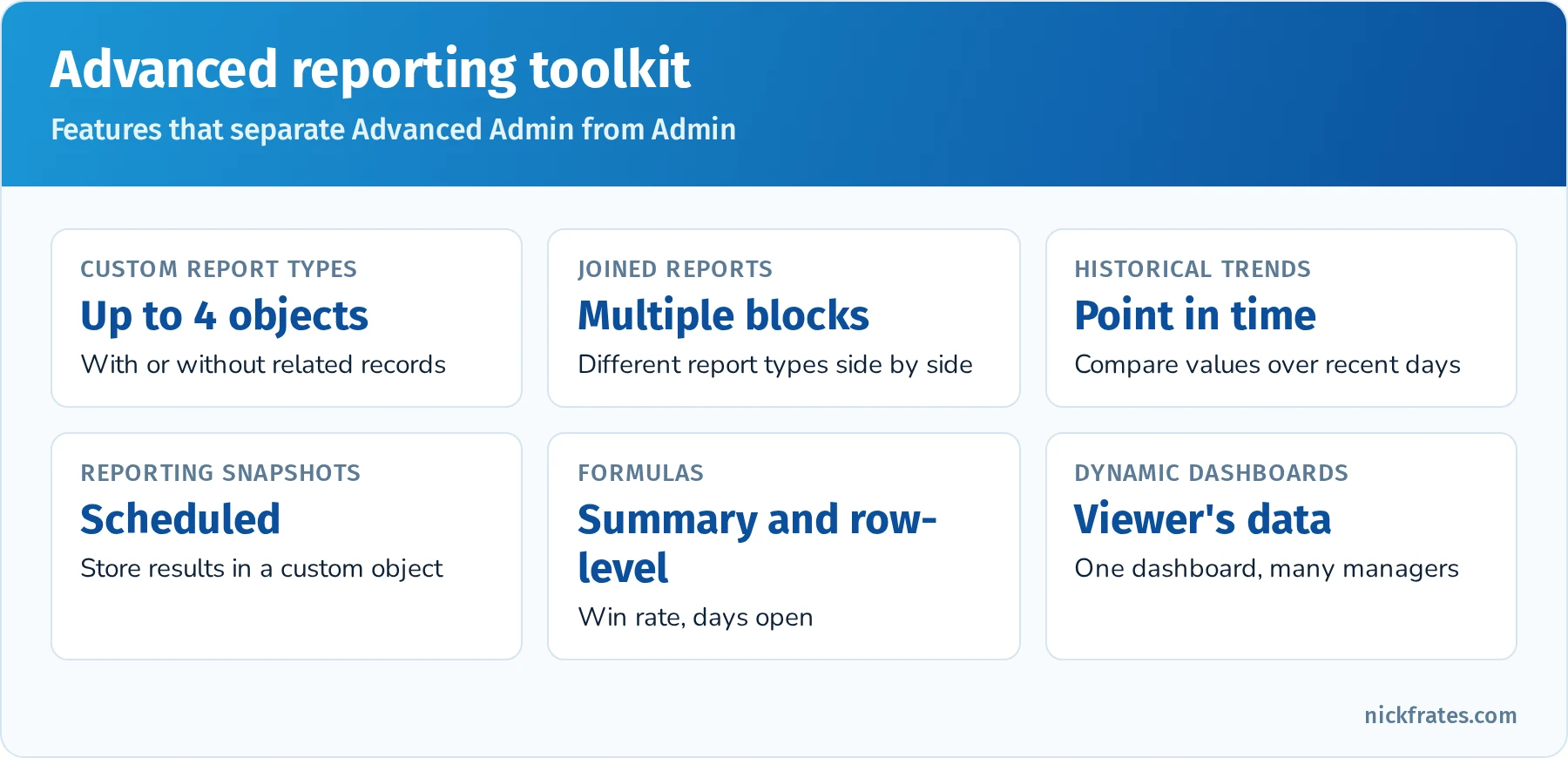Click the 'Multiple blocks' heading
Viewport: 1568px width, 758px height.
723,315
